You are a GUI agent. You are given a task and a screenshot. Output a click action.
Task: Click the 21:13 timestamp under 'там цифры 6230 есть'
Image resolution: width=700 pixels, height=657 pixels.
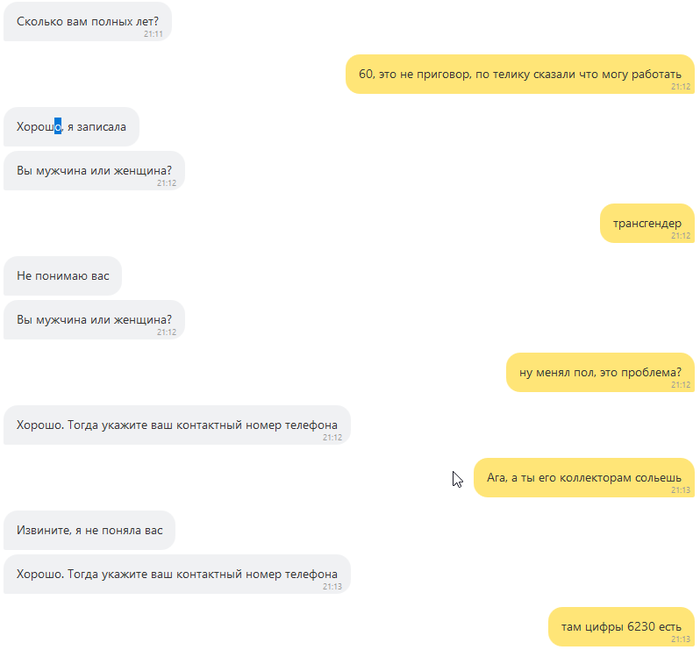(x=681, y=639)
